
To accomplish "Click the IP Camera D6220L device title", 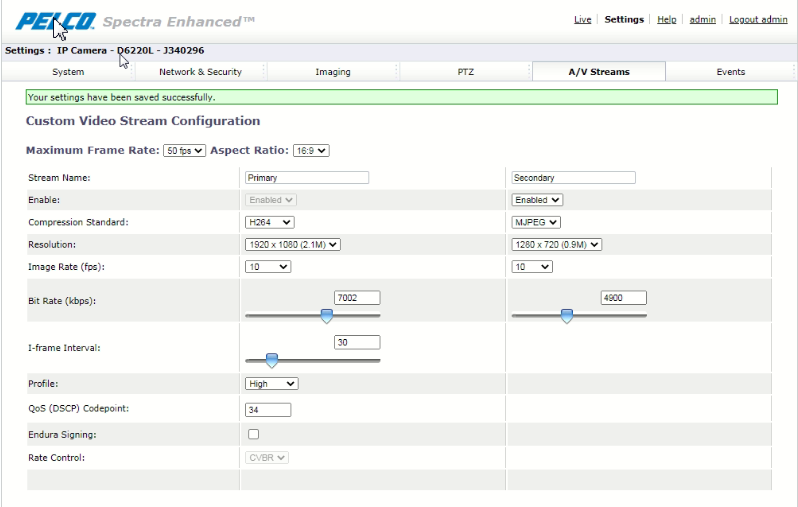I will (130, 50).
